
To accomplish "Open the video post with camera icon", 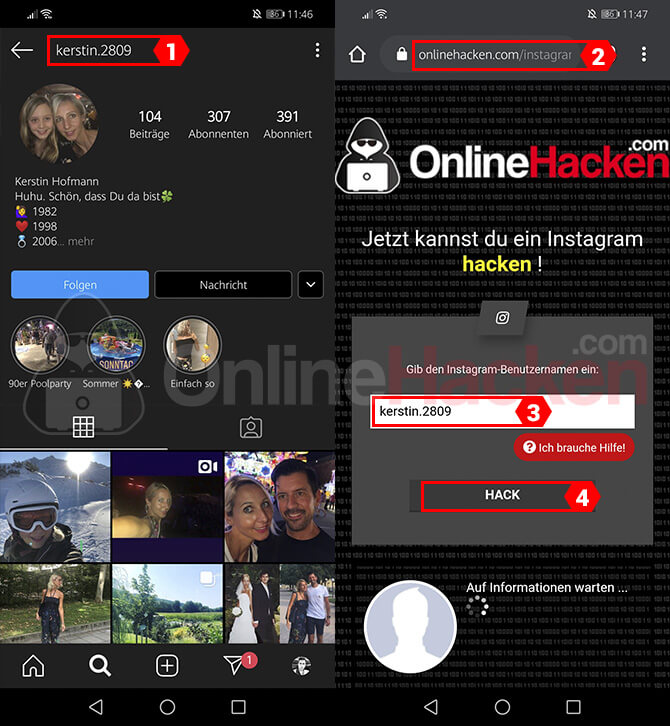I will [167, 507].
